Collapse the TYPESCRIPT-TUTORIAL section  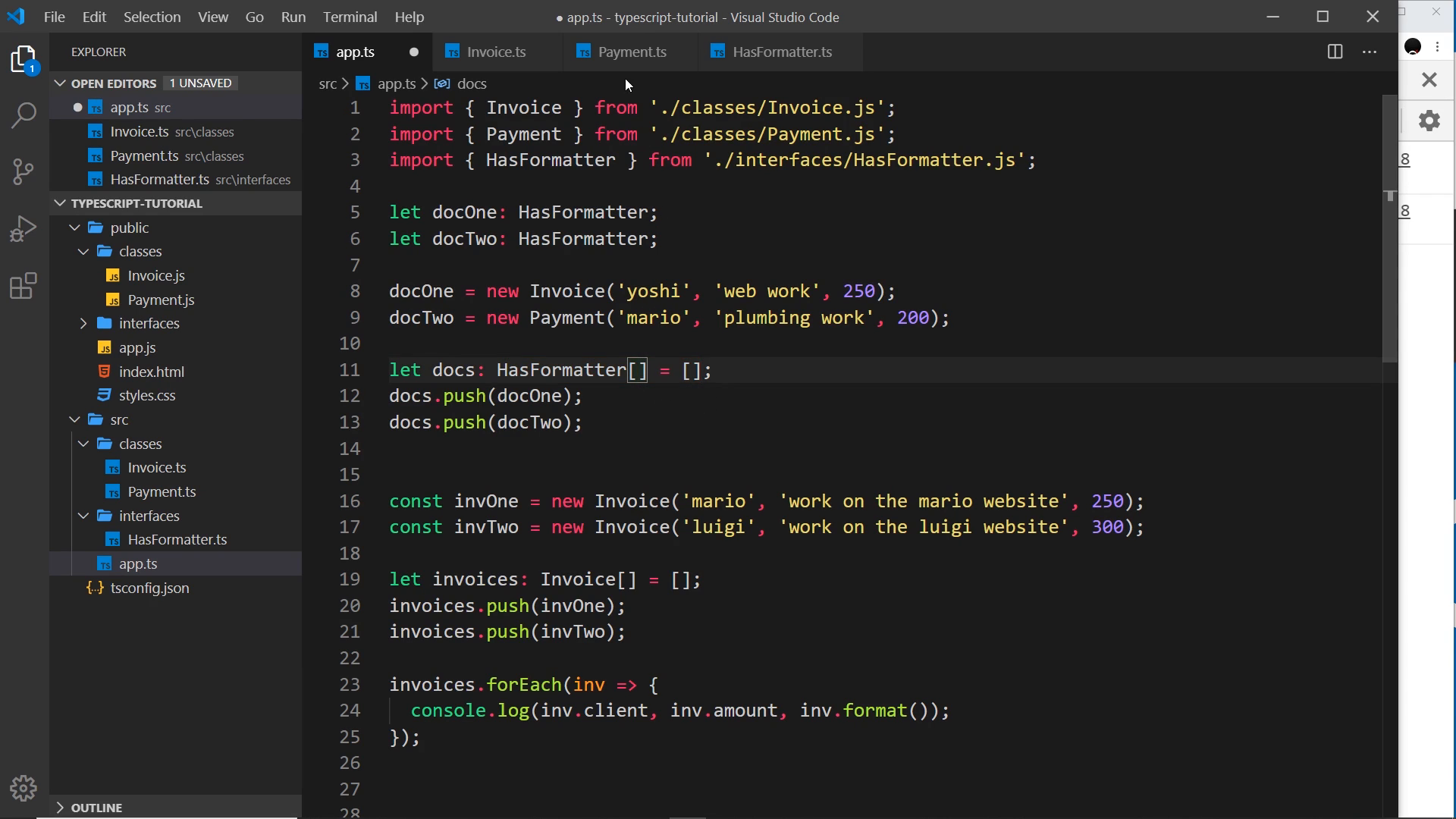[x=61, y=203]
